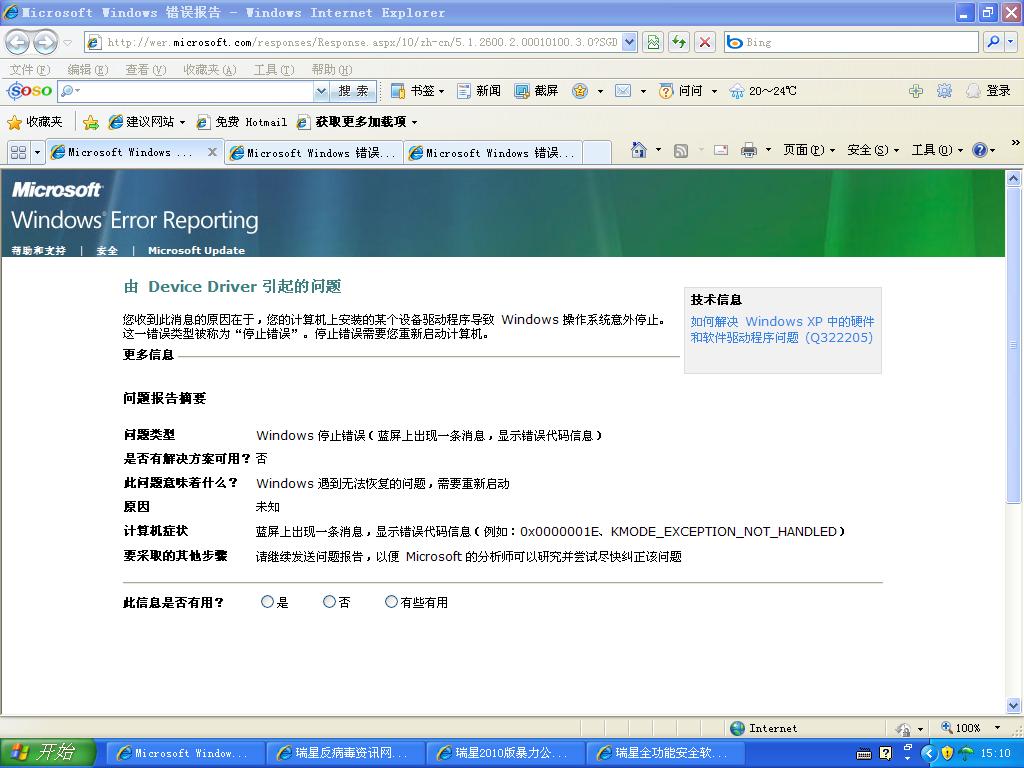Click the 登录 login icon

point(973,91)
